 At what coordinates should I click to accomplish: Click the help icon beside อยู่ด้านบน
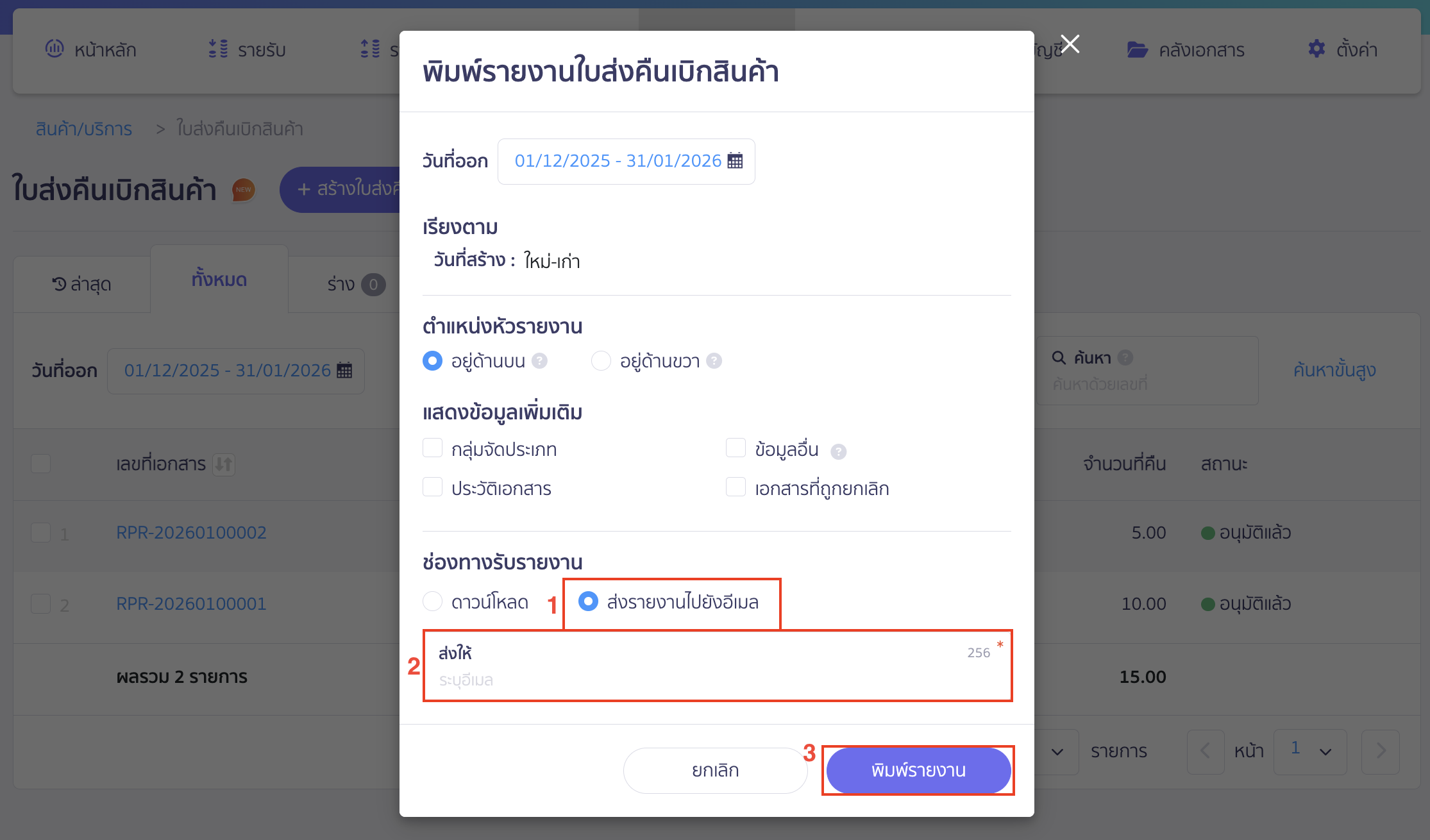[541, 360]
